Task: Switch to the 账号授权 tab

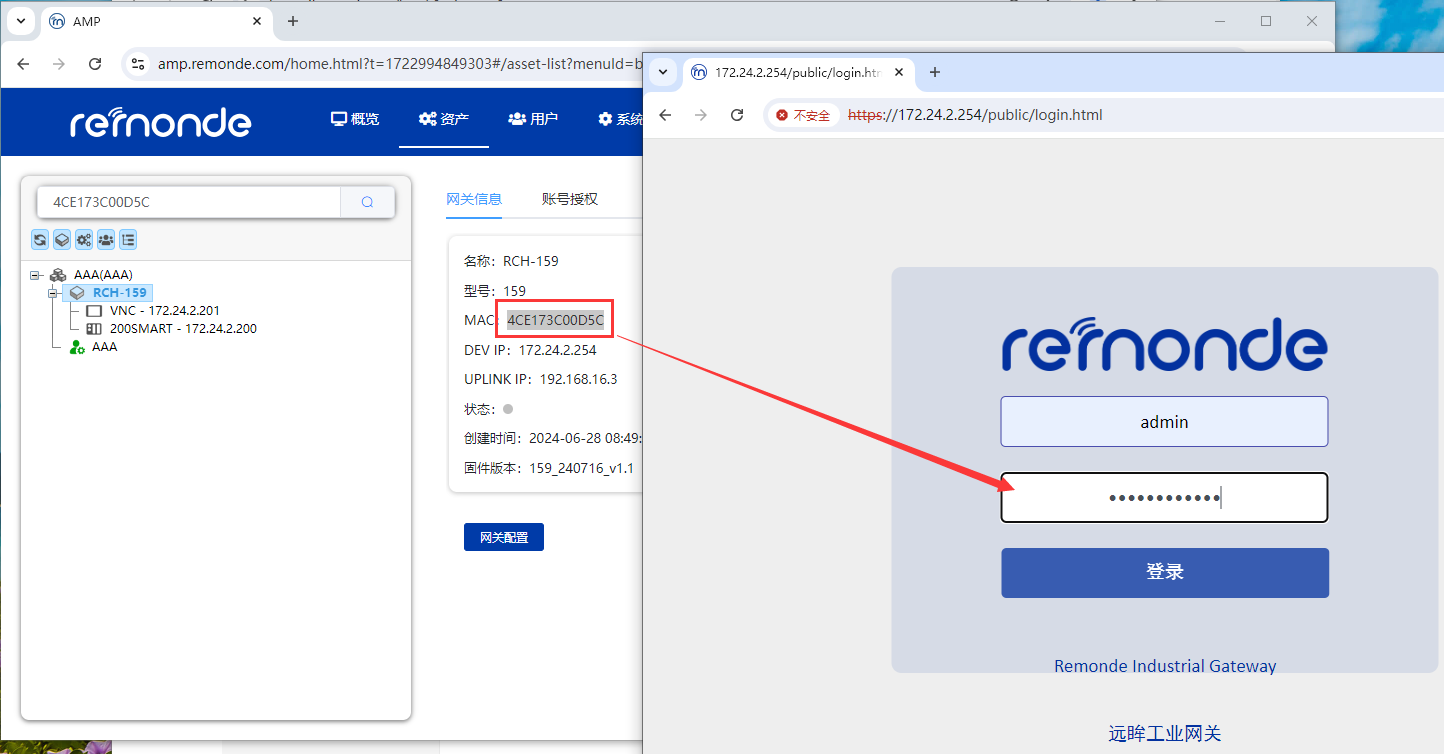Action: (x=570, y=199)
